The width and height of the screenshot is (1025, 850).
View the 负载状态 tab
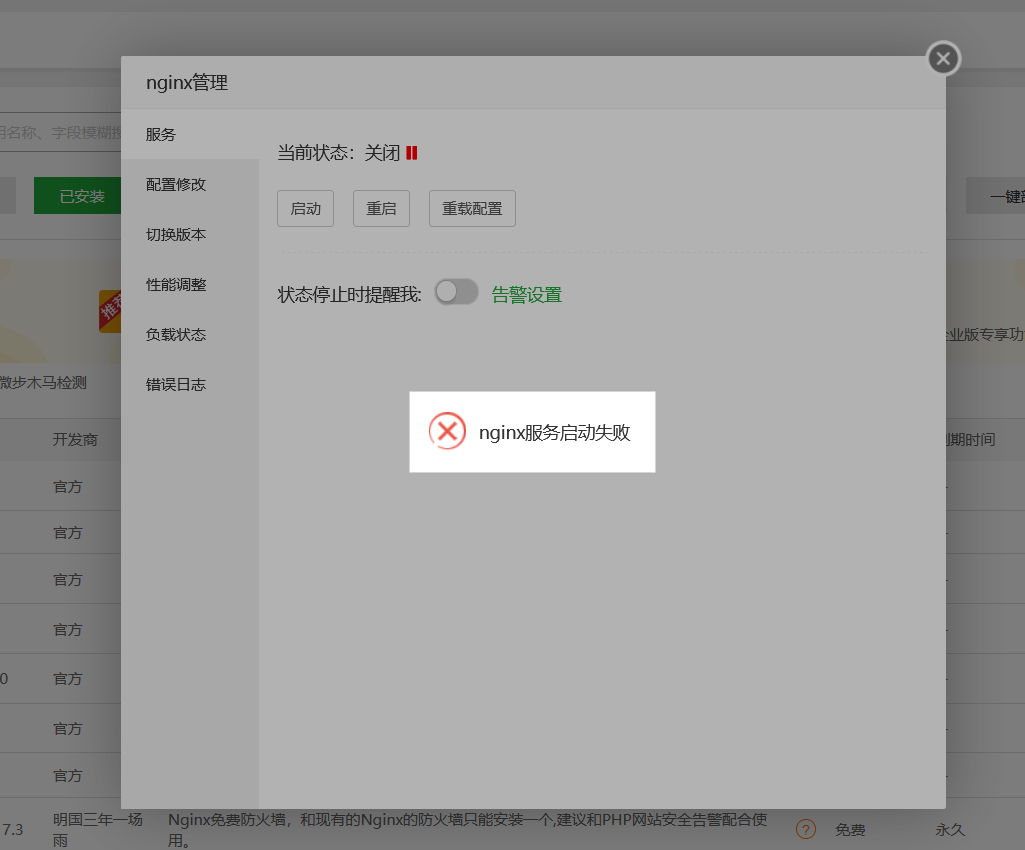[176, 335]
